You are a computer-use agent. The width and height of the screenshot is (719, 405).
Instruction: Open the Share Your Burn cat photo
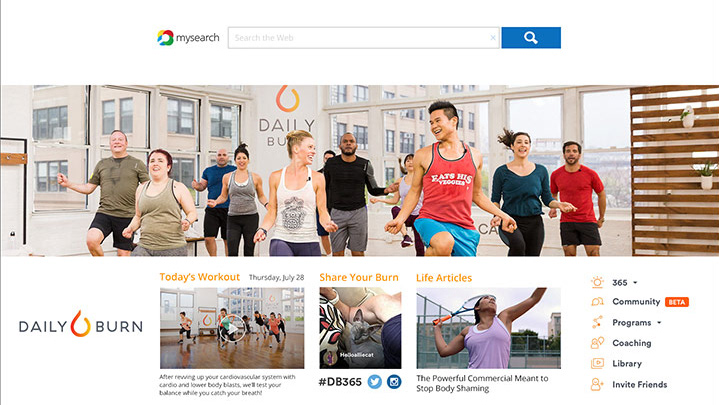[360, 328]
